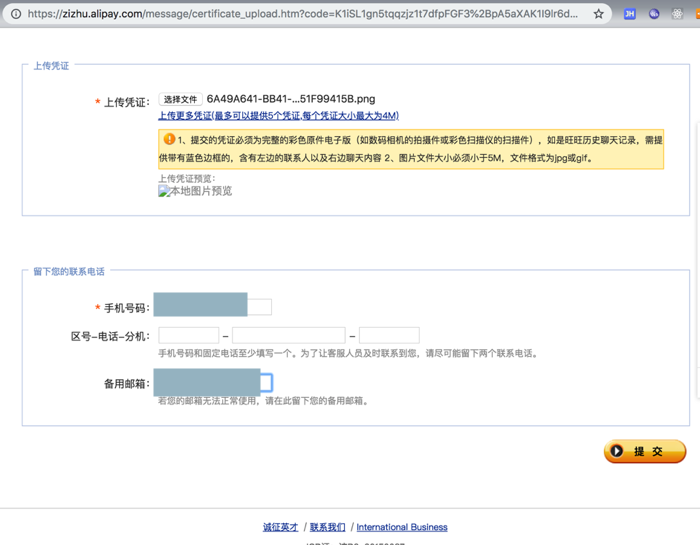Click the broken 本地图片预览 preview image
Screen dimensions: 700x545
tap(195, 191)
